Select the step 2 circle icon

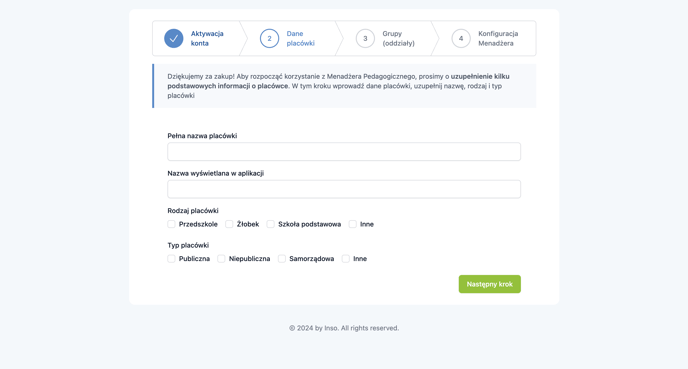[269, 38]
